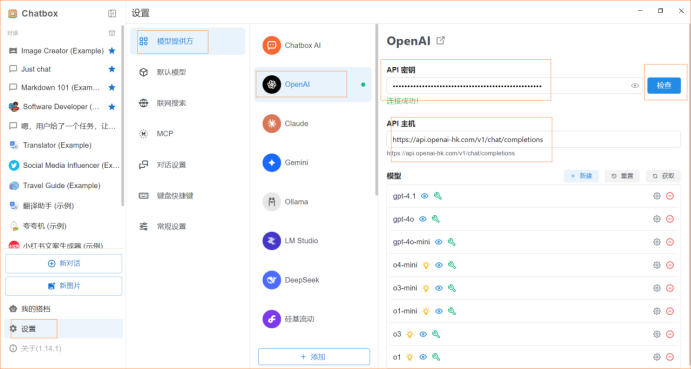Click the tool-use wrench icon on the gpt-4o row
The image size is (691, 369).
click(436, 219)
